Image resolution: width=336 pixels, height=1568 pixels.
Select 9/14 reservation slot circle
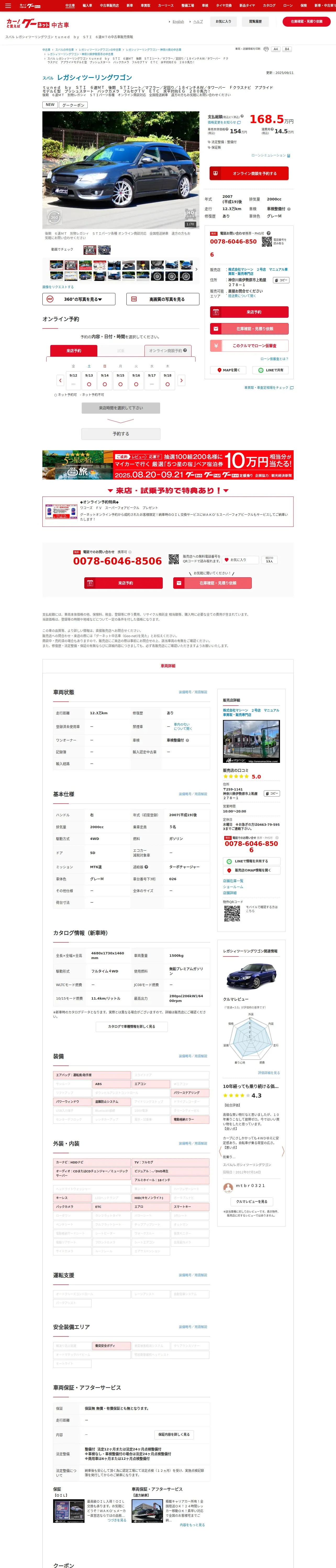pyautogui.click(x=105, y=385)
